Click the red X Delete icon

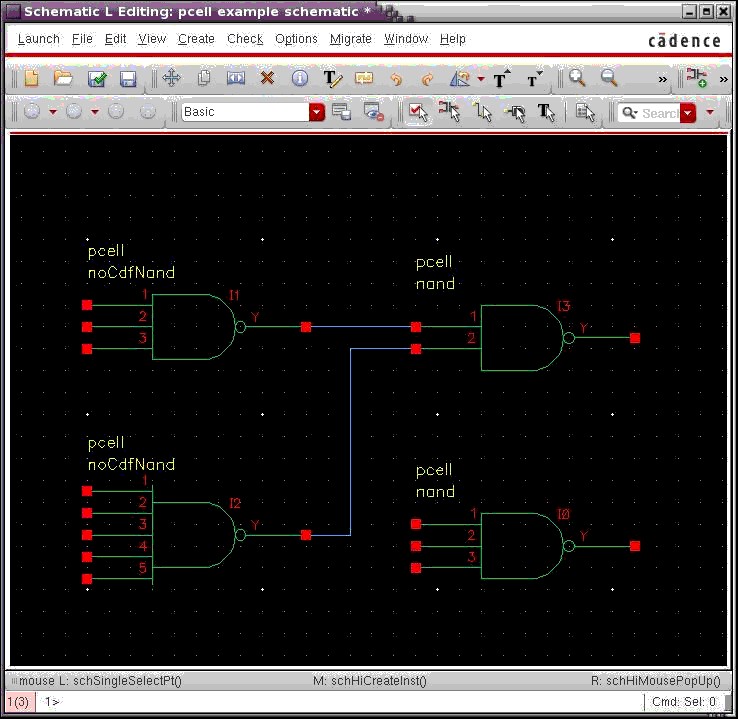point(267,78)
